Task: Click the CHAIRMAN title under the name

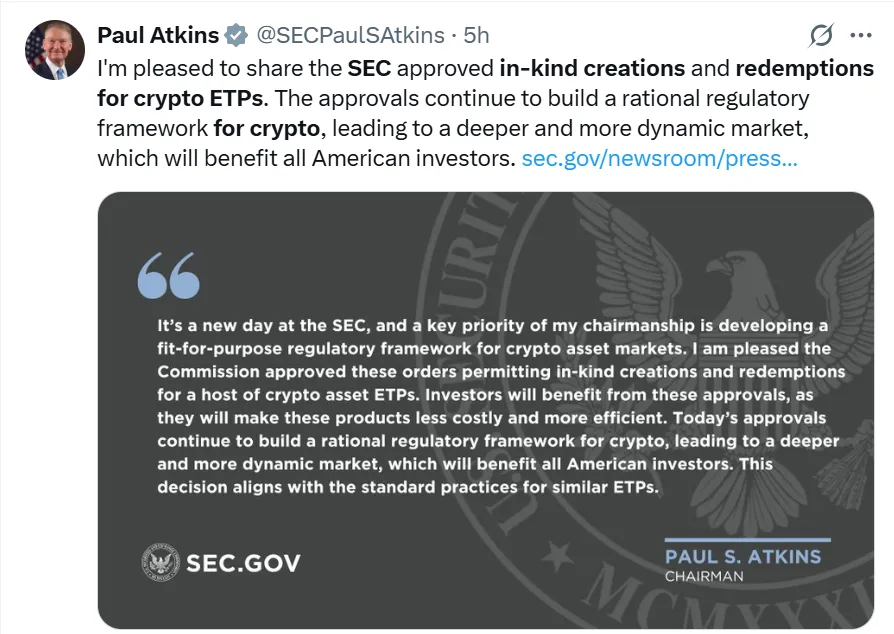Action: tap(704, 577)
